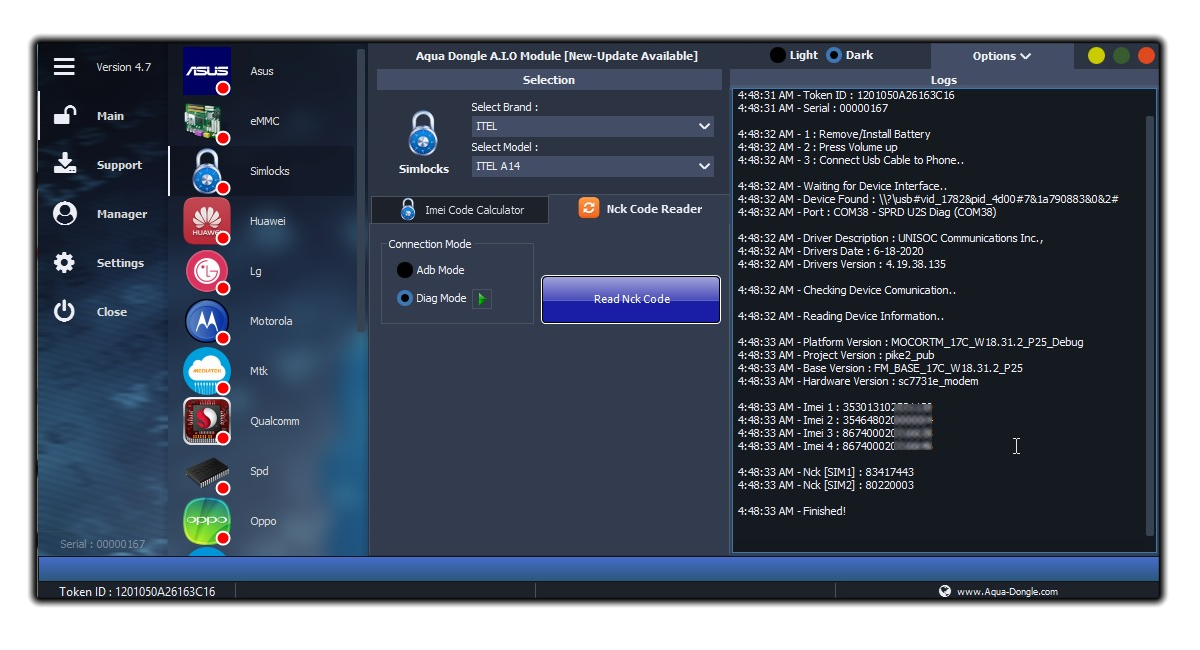Select the Simlocks padlock icon in list
Viewport: 1200px width, 650px height.
click(x=207, y=171)
